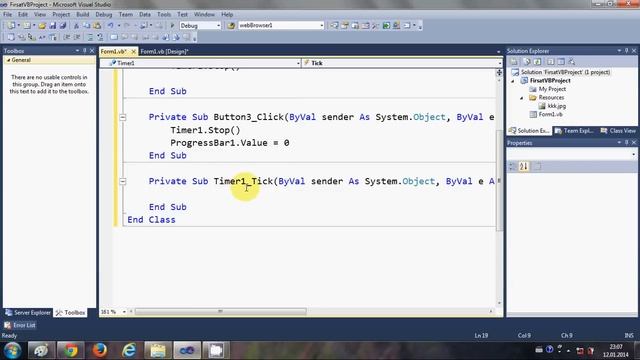Click the New Project toolbar icon
This screenshot has width=640, height=360.
(x=11, y=26)
